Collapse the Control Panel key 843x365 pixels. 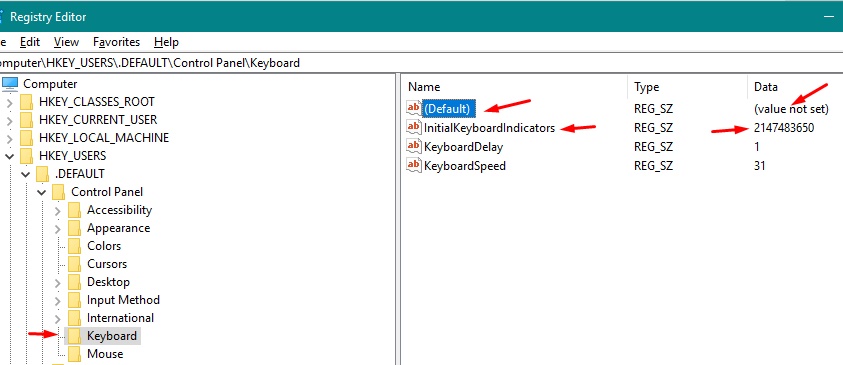pyautogui.click(x=42, y=192)
